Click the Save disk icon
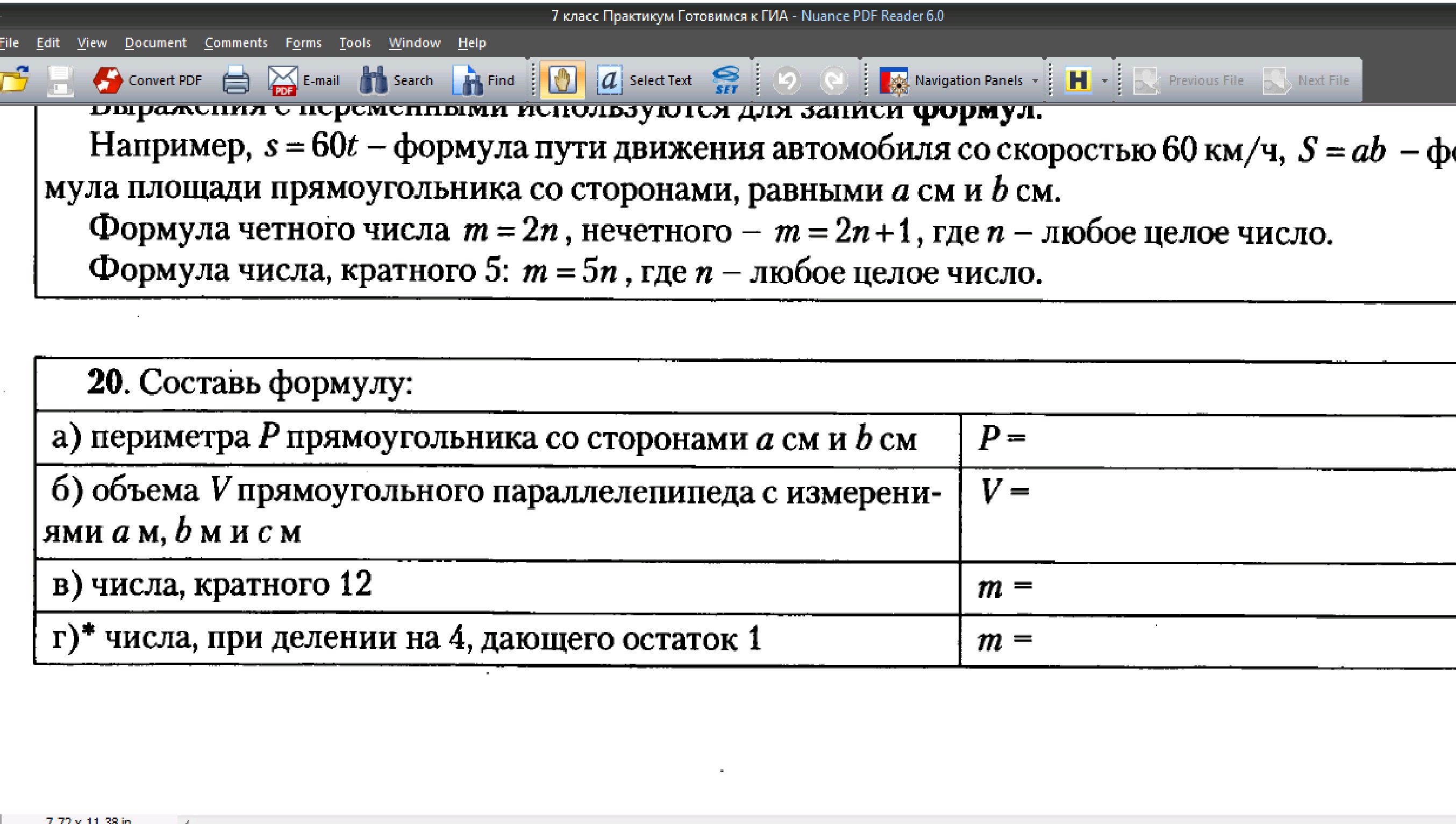1456x824 pixels. pos(60,80)
